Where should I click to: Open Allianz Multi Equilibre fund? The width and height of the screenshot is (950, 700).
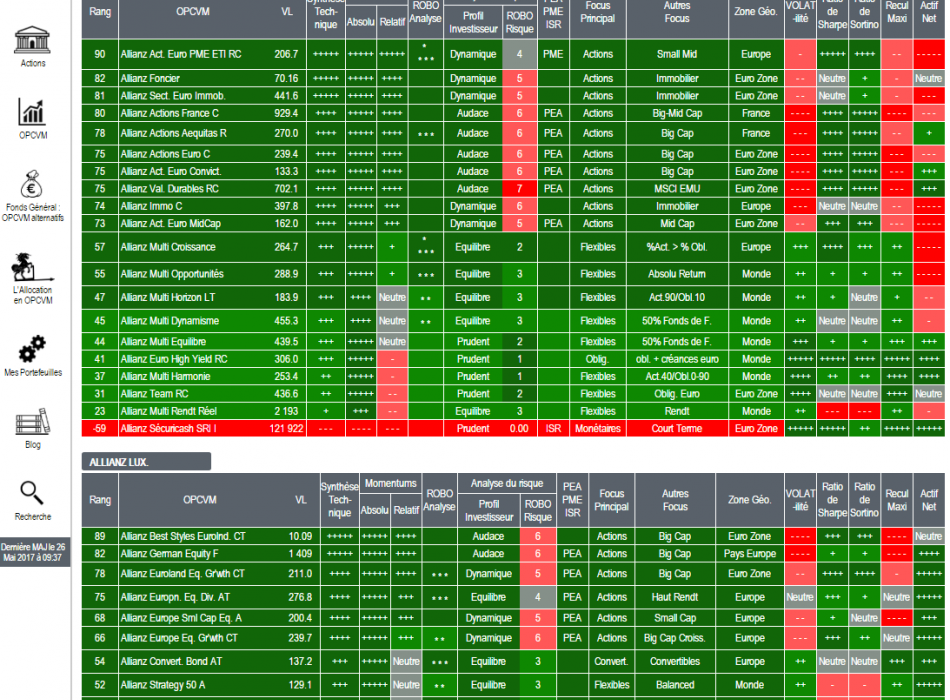tap(163, 342)
